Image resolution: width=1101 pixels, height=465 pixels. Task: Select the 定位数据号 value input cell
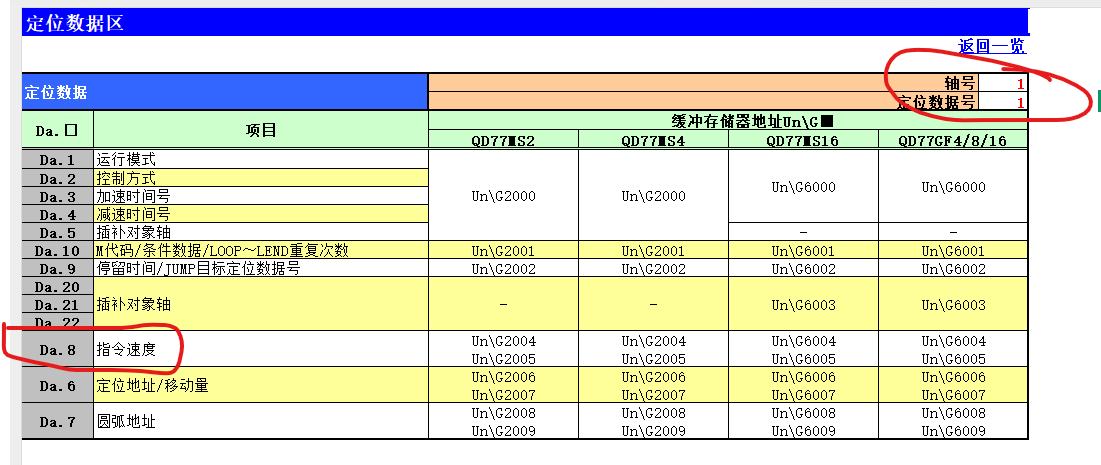[1003, 102]
